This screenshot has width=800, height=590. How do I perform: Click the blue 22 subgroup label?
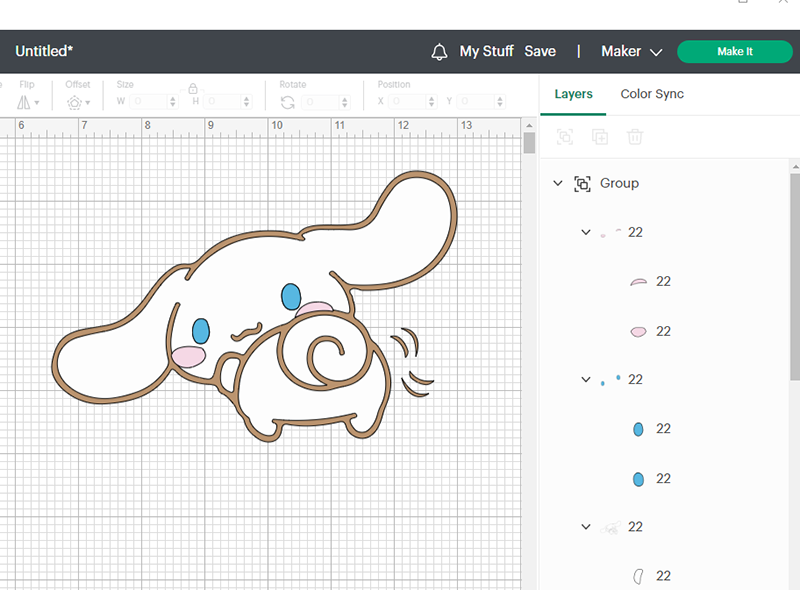pos(635,379)
